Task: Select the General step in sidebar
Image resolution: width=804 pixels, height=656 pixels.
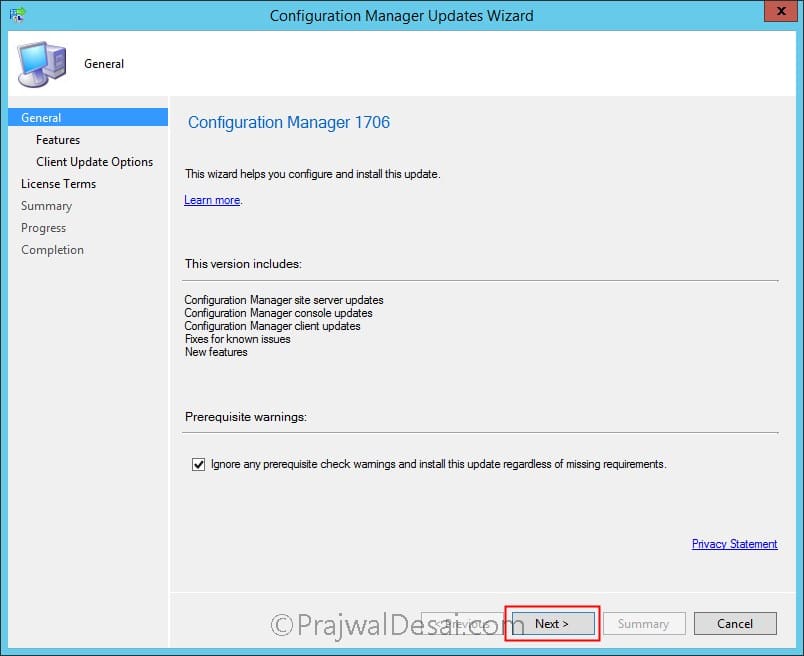Action: (x=88, y=117)
